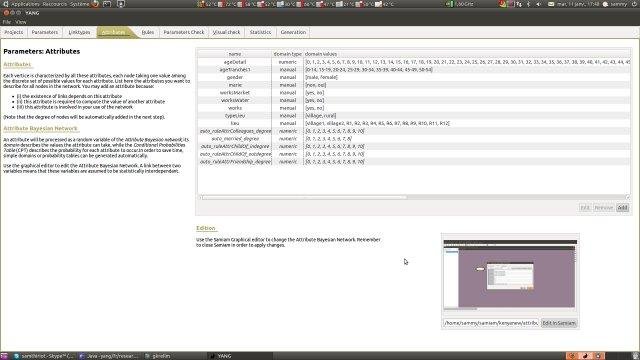Click the Remove button below attribute table
The width and height of the screenshot is (640, 360).
(604, 208)
